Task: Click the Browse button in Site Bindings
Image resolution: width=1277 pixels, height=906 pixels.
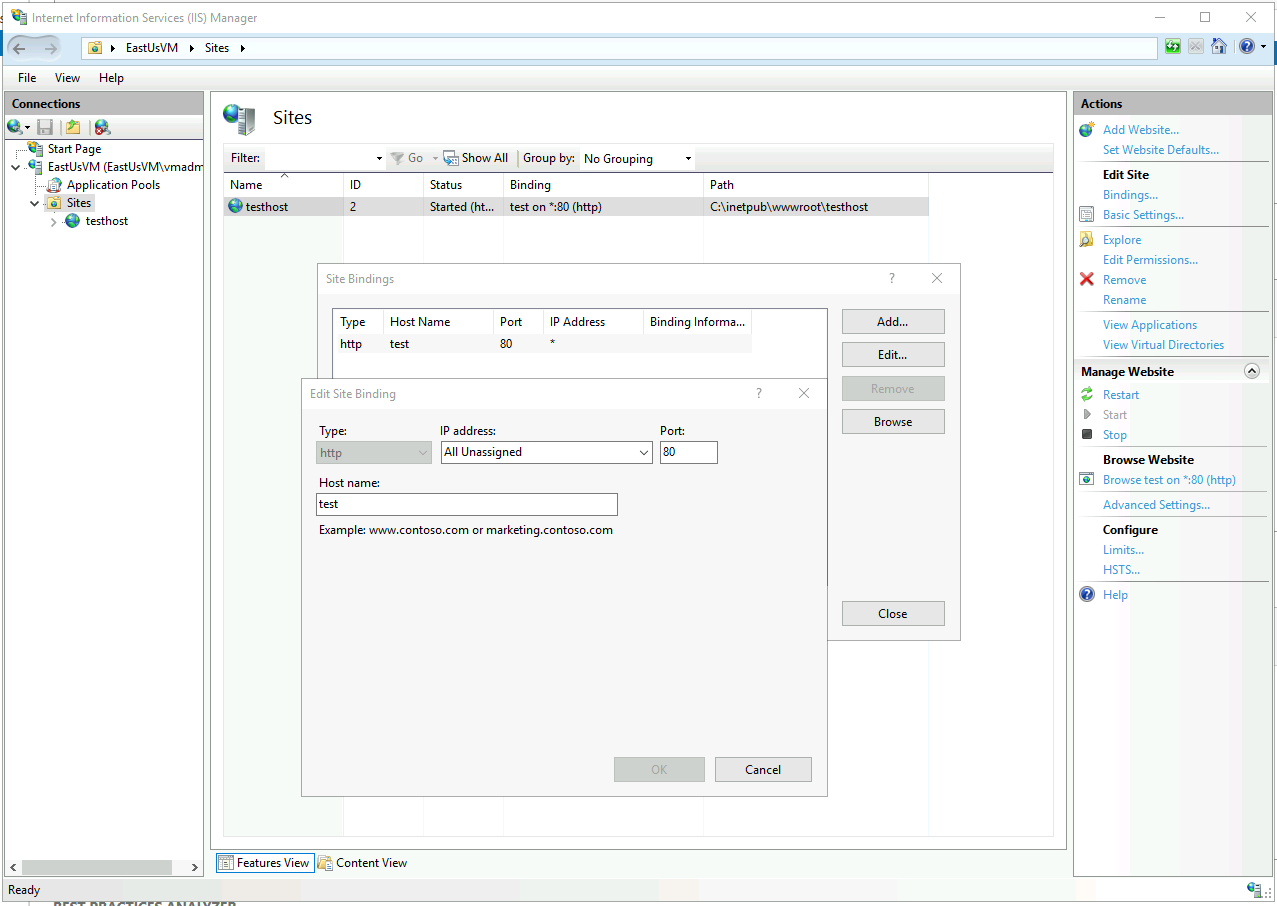Action: click(x=893, y=422)
